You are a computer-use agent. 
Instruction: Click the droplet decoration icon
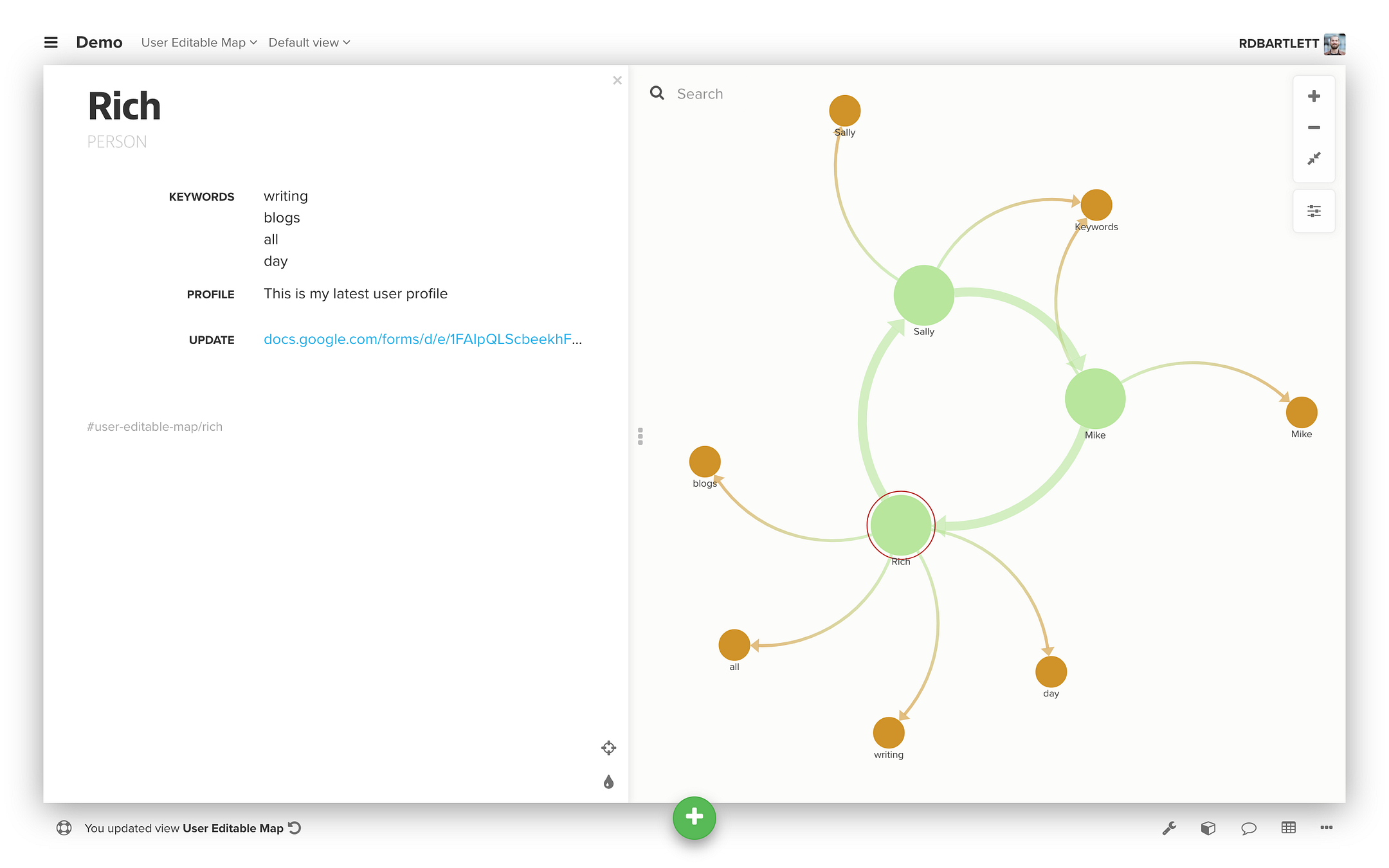608,782
